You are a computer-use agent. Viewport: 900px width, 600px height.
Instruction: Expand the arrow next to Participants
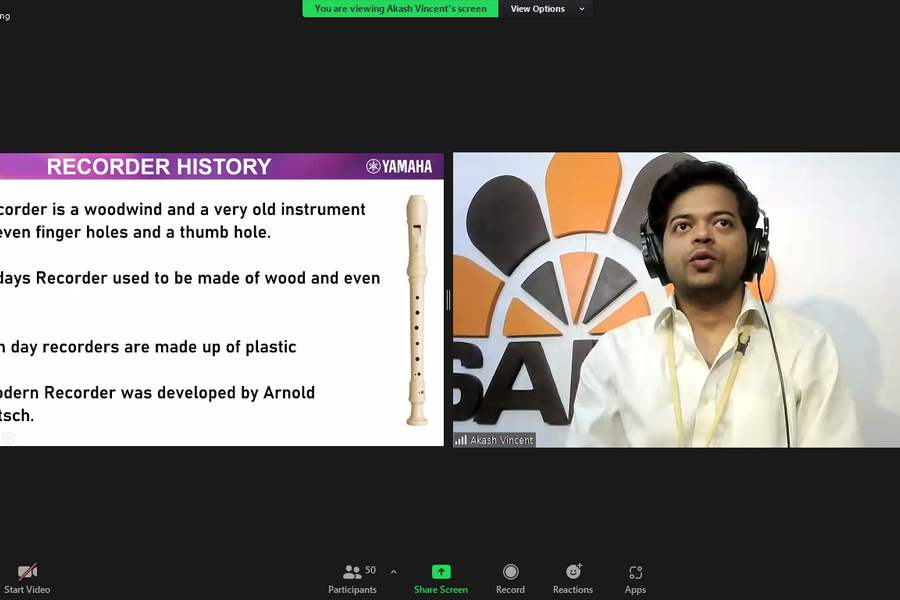point(393,572)
